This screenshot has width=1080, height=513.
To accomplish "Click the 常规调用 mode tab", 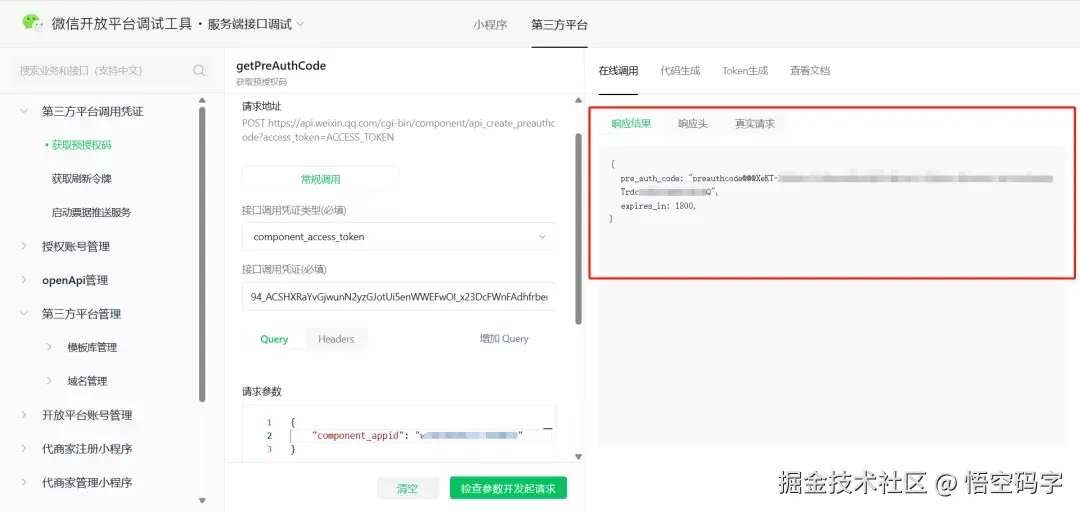I will pyautogui.click(x=320, y=179).
